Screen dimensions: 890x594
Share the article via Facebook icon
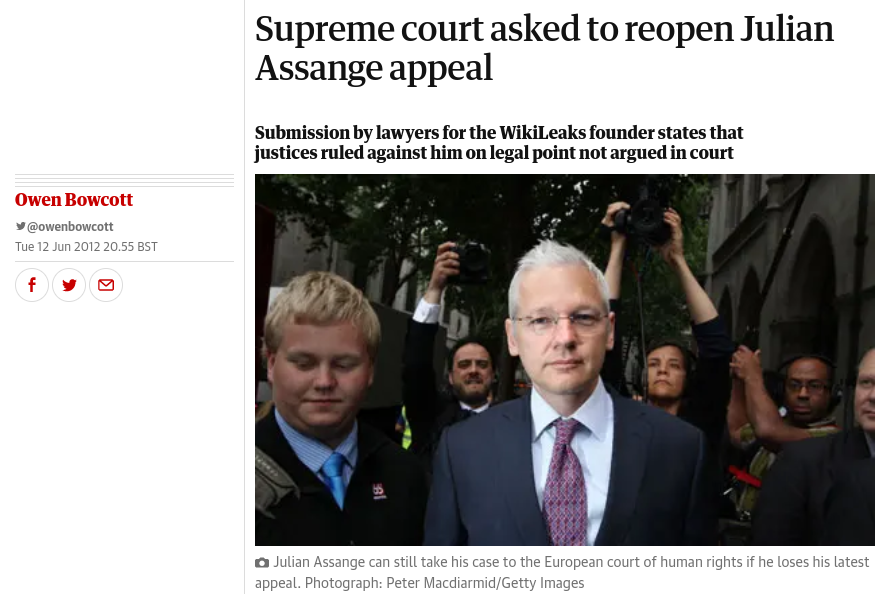tap(32, 285)
